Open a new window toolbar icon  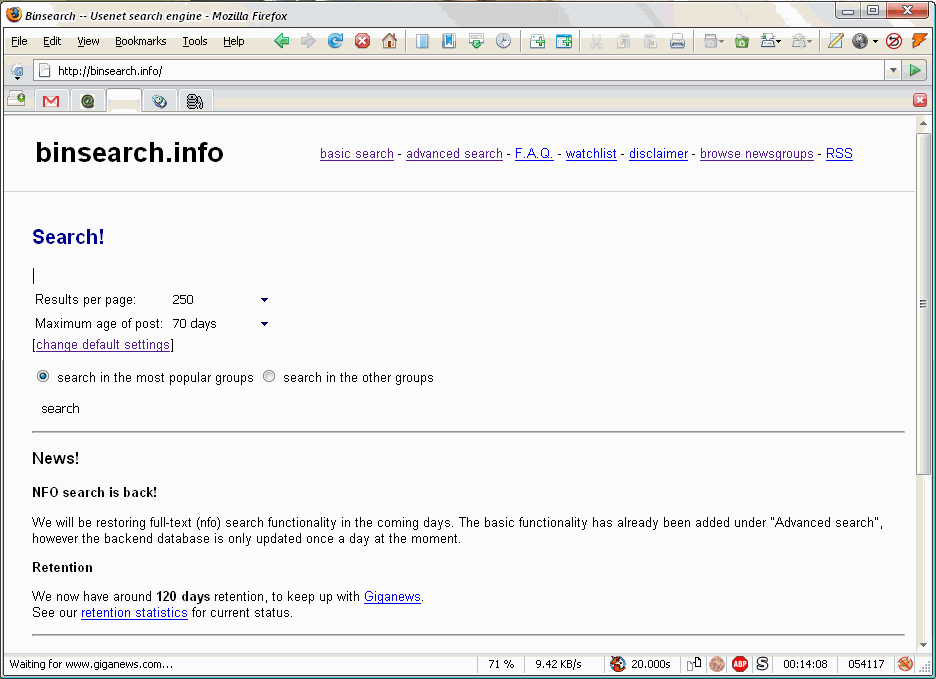click(x=564, y=41)
